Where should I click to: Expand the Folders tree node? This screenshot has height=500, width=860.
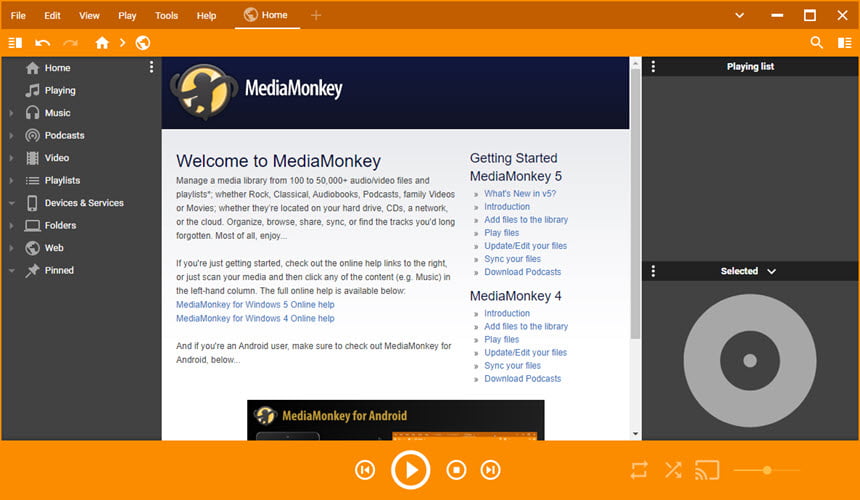[x=11, y=225]
